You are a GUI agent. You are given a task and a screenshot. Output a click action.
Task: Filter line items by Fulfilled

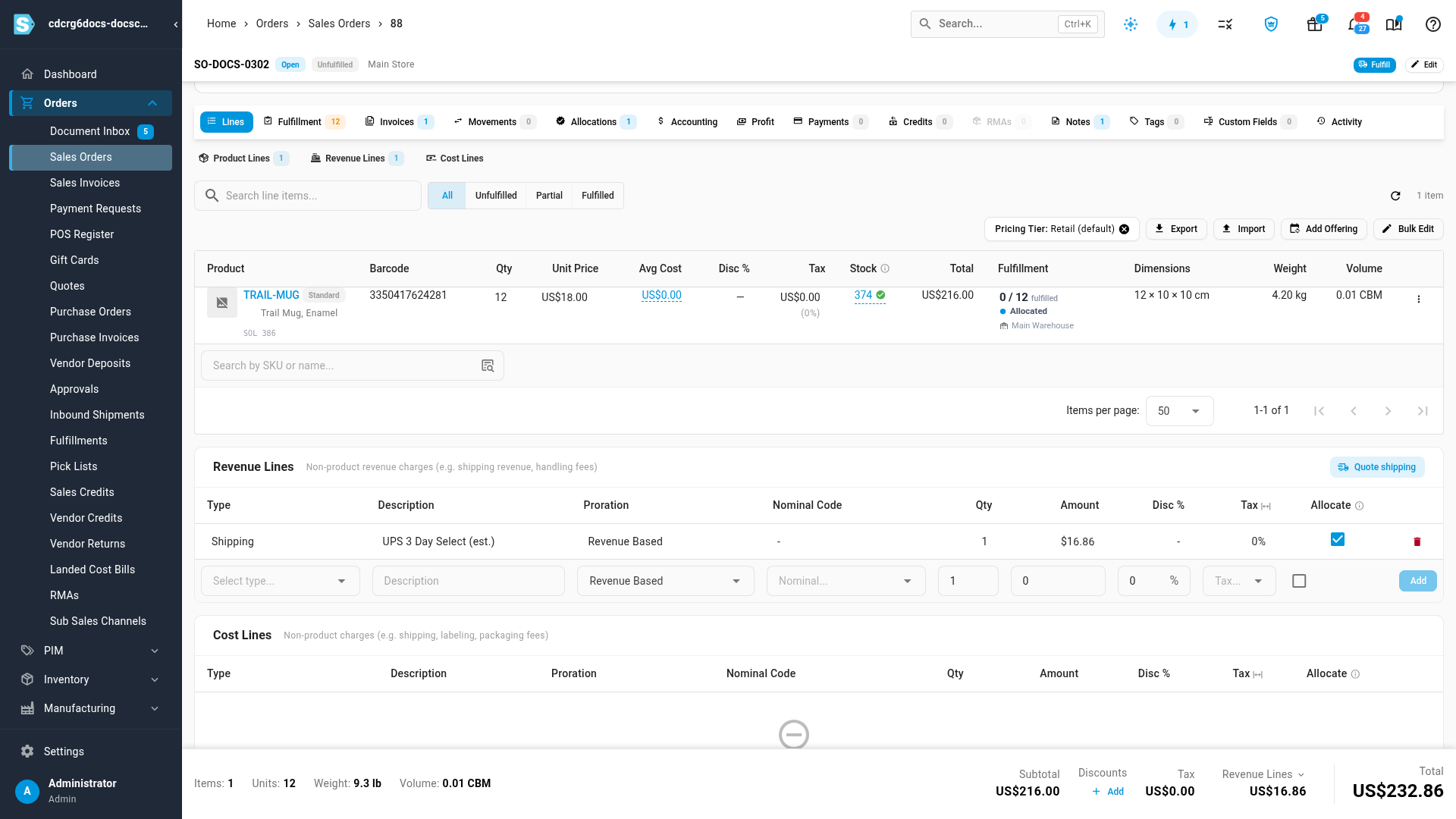click(598, 196)
